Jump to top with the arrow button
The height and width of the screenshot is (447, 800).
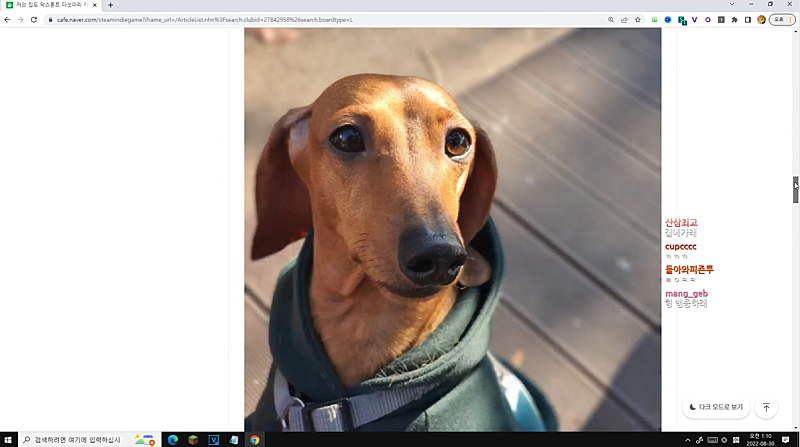coord(766,407)
